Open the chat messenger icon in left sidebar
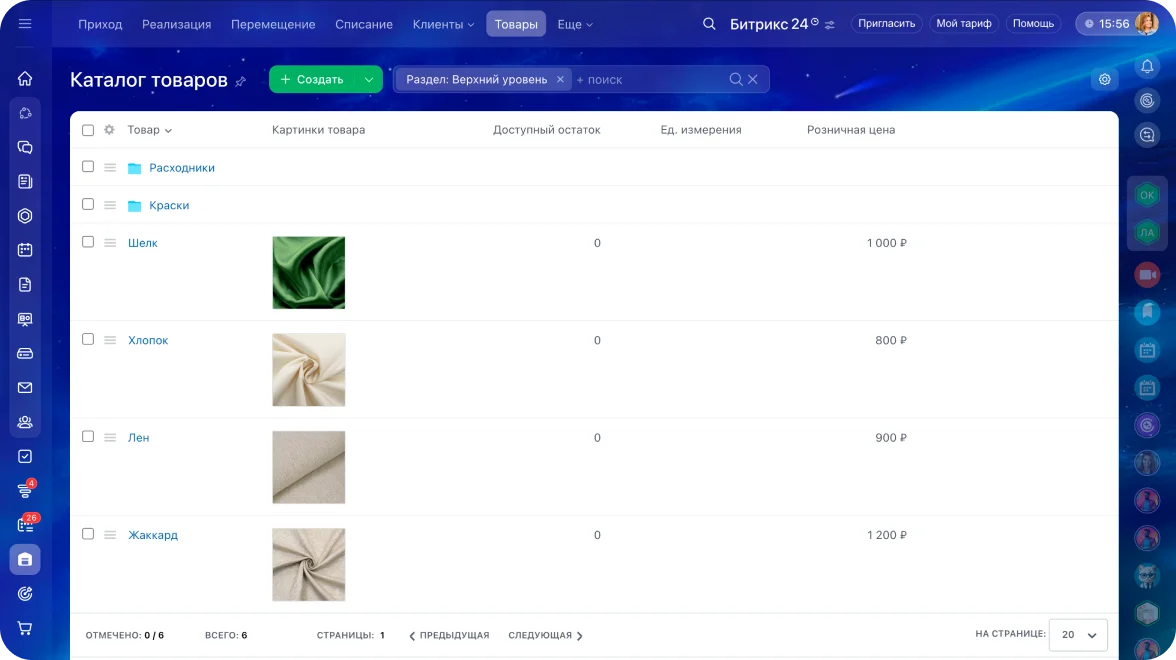Viewport: 1176px width, 660px height. (24, 146)
